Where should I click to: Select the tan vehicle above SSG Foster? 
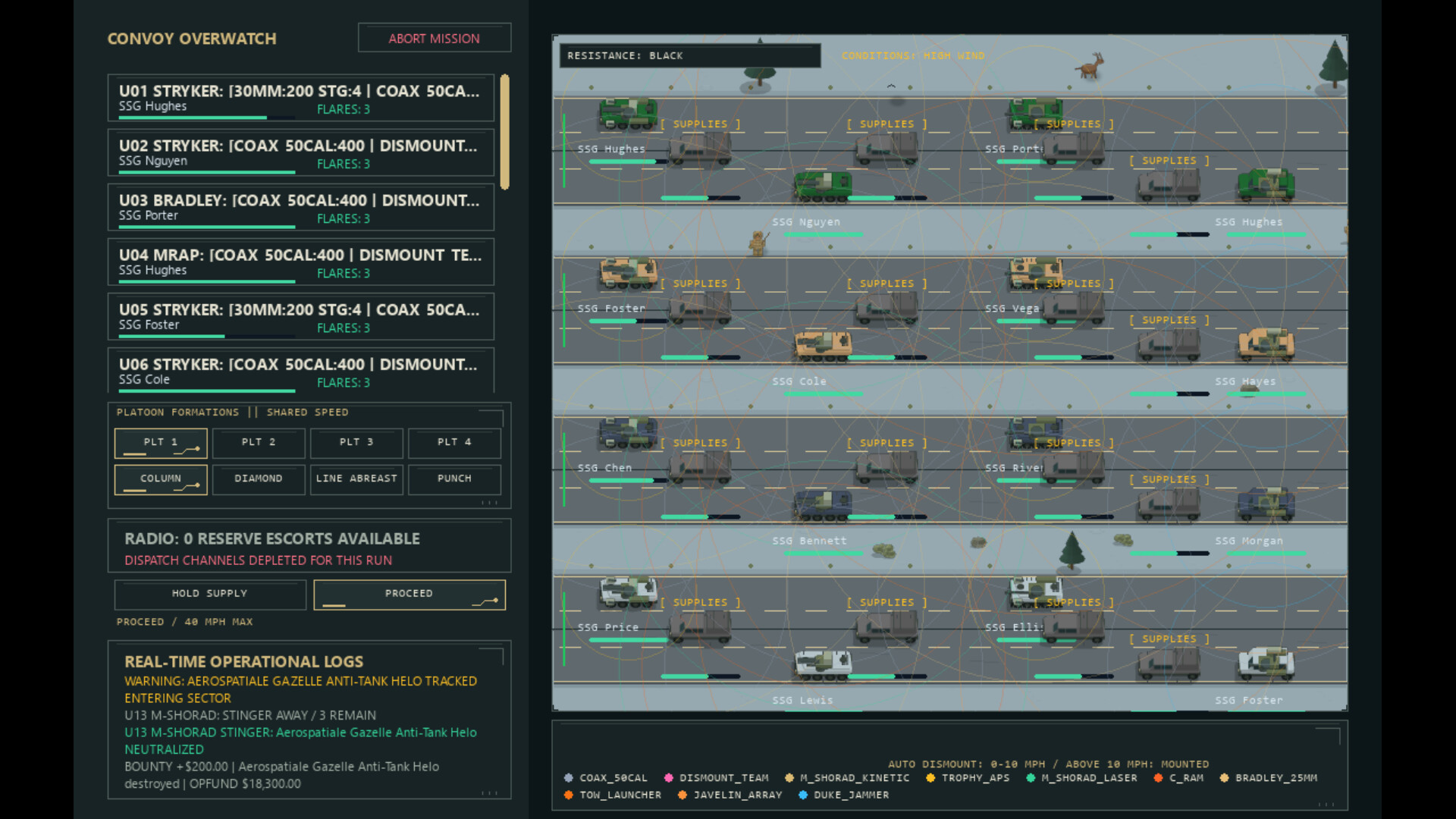pyautogui.click(x=628, y=273)
